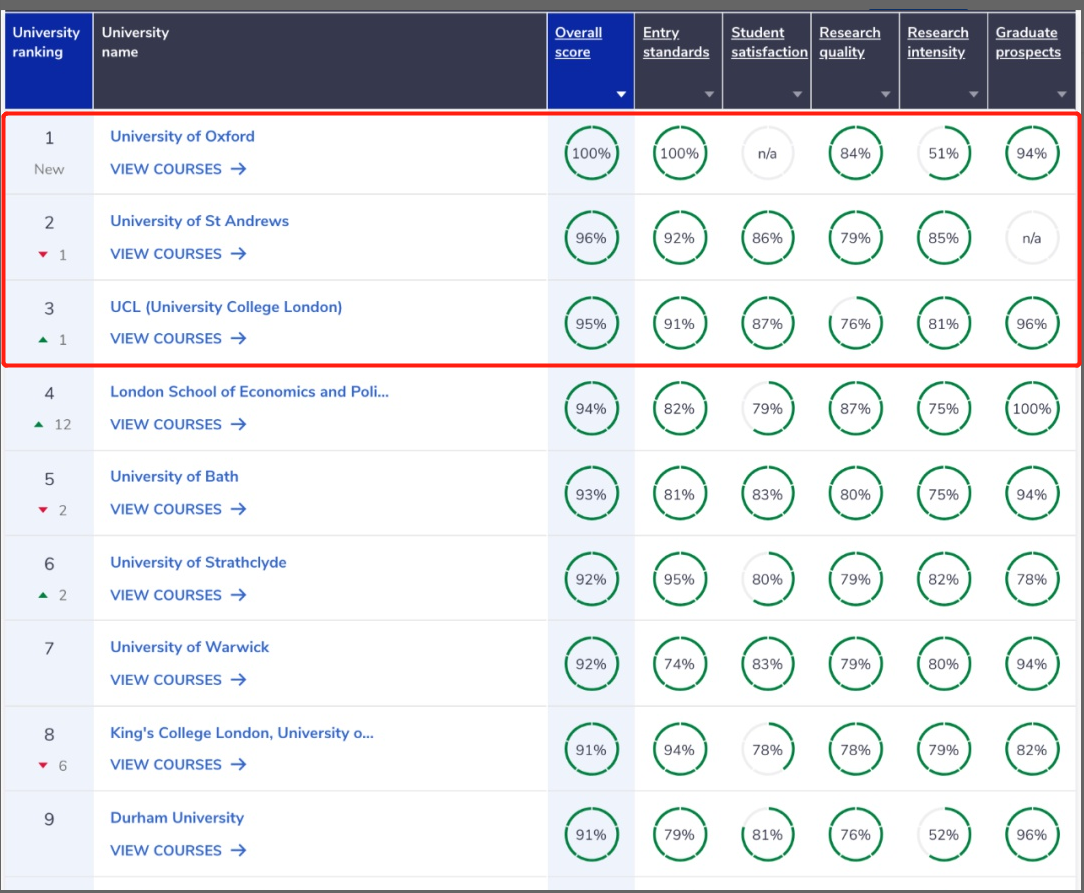This screenshot has width=1084, height=893.
Task: Click the University ranking column header
Action: (x=48, y=61)
